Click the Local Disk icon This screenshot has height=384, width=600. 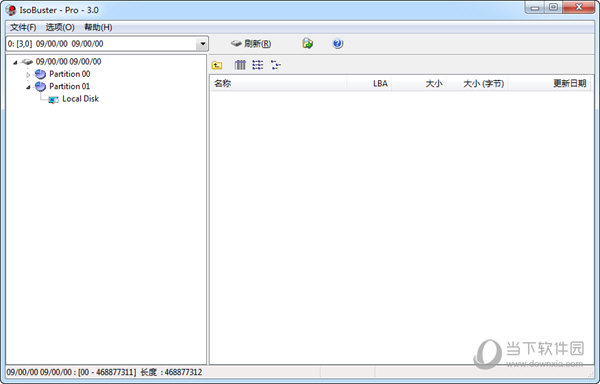click(x=54, y=99)
